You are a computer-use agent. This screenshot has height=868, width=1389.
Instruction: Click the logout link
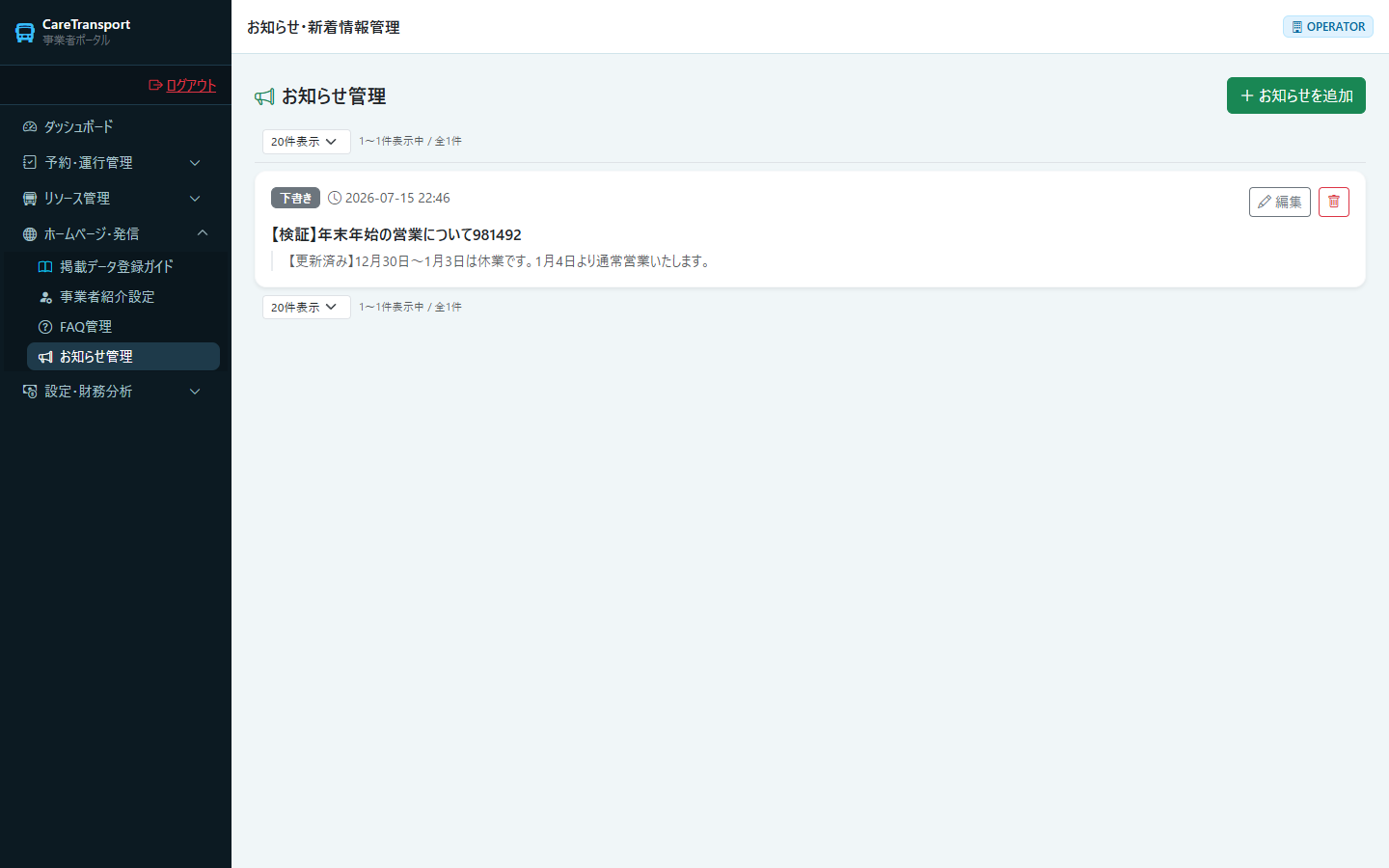(x=182, y=85)
